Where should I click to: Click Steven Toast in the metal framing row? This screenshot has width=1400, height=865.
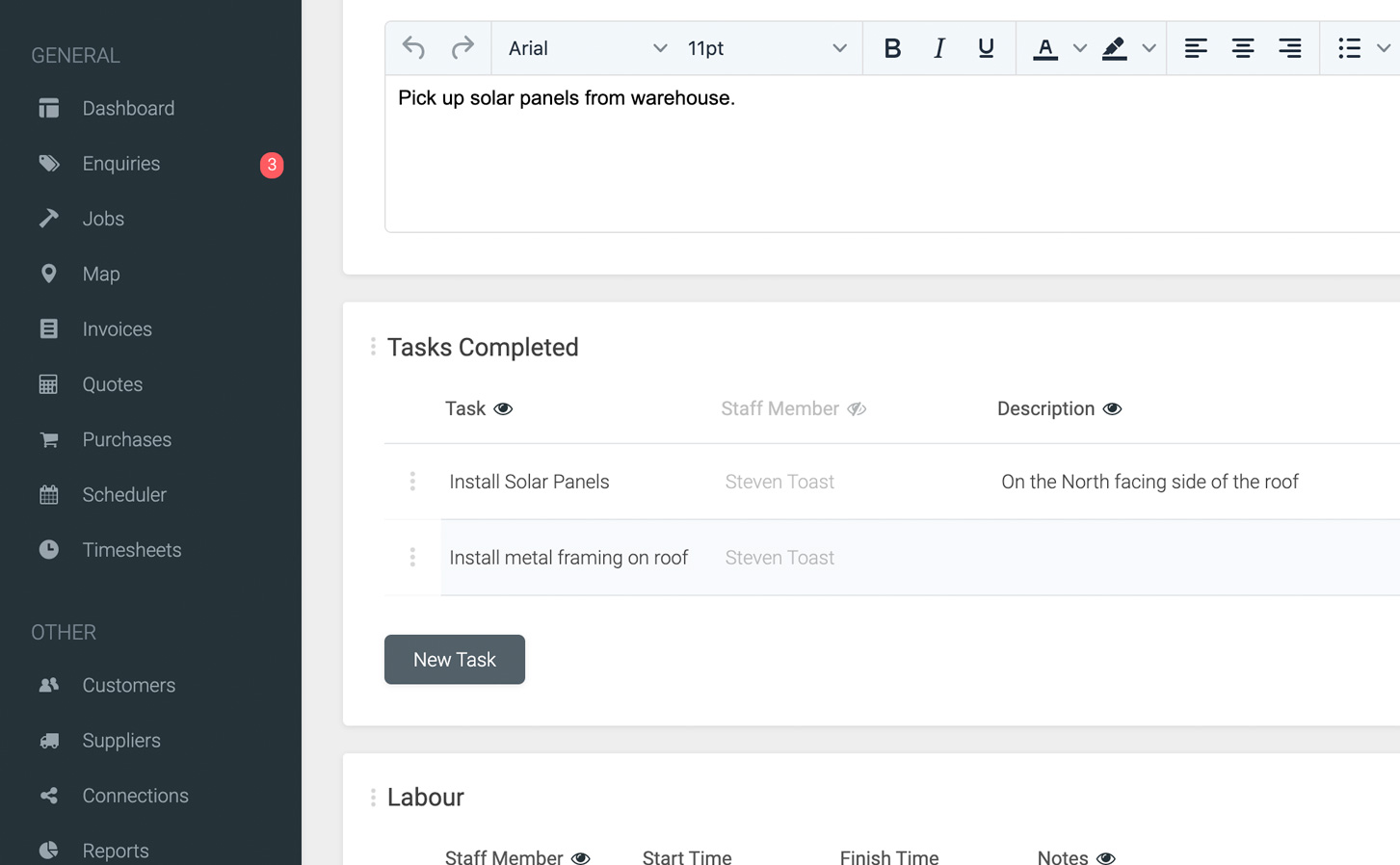tap(779, 558)
